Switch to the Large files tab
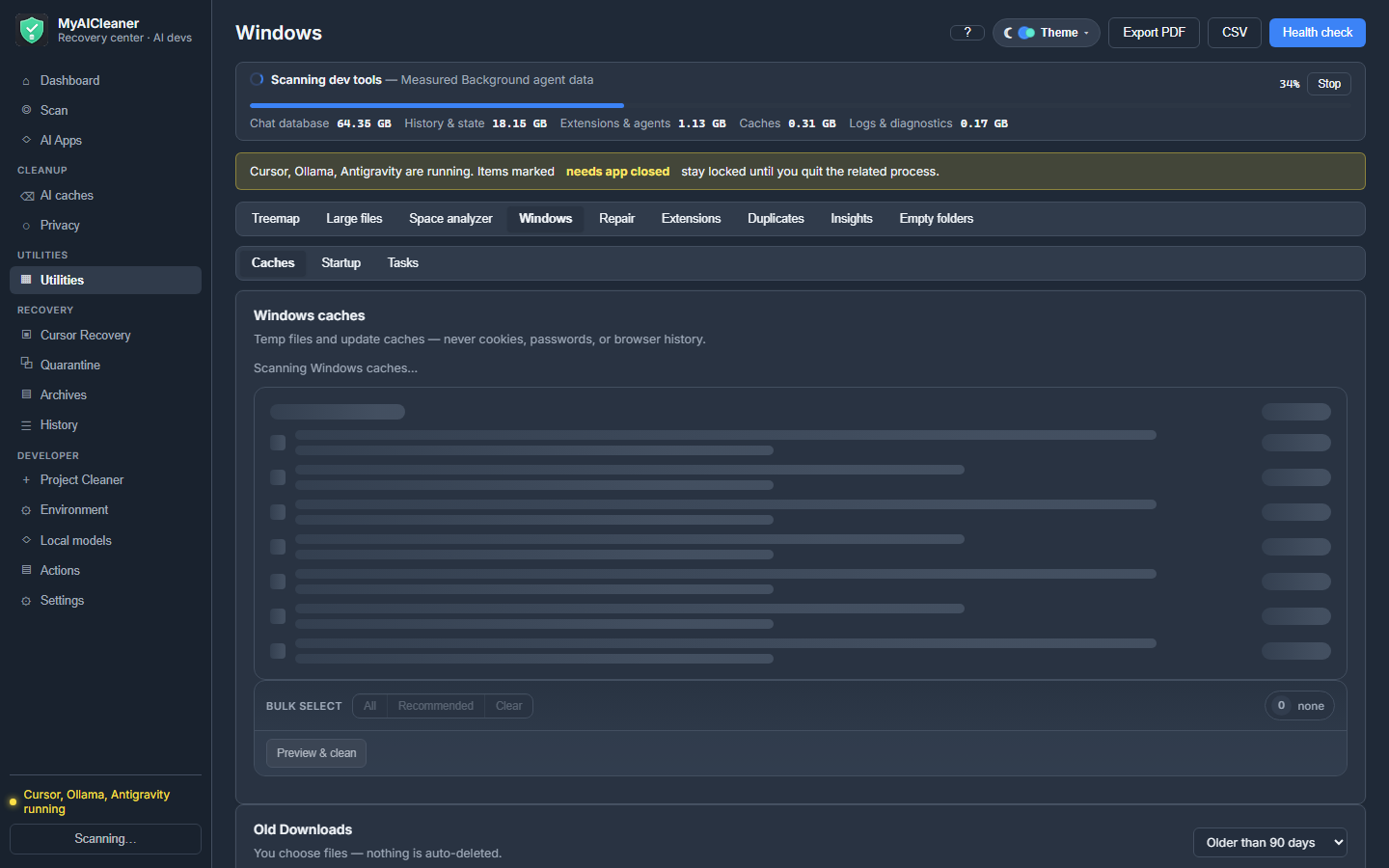1389x868 pixels. [354, 219]
